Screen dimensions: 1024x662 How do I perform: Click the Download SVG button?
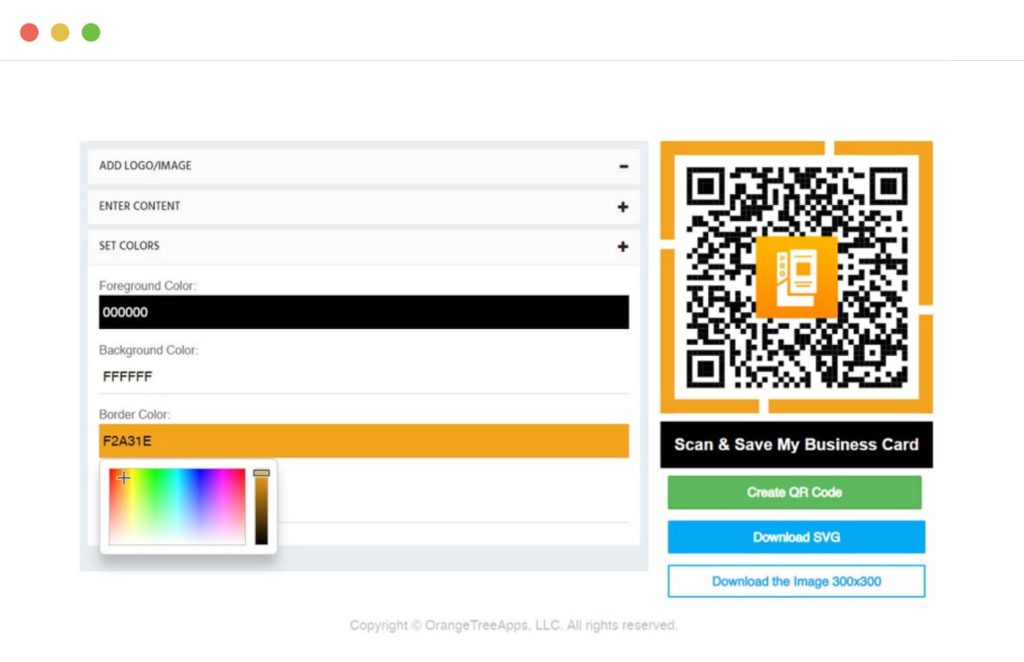click(x=796, y=537)
